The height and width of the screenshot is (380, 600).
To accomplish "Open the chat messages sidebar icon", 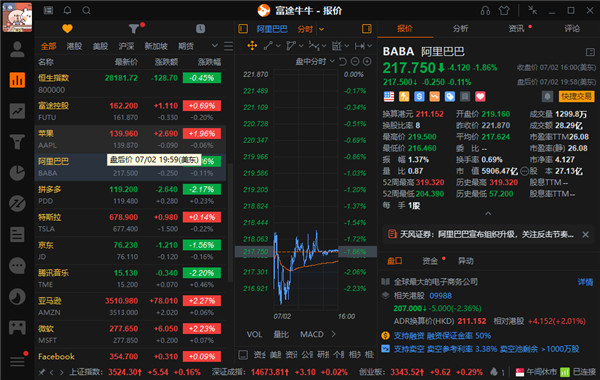I will [x=17, y=265].
